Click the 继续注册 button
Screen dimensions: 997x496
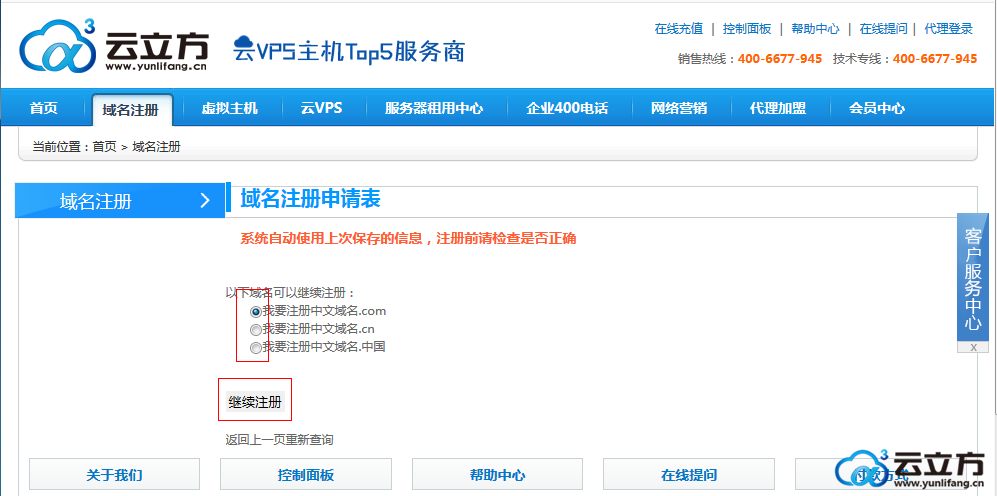(x=255, y=402)
